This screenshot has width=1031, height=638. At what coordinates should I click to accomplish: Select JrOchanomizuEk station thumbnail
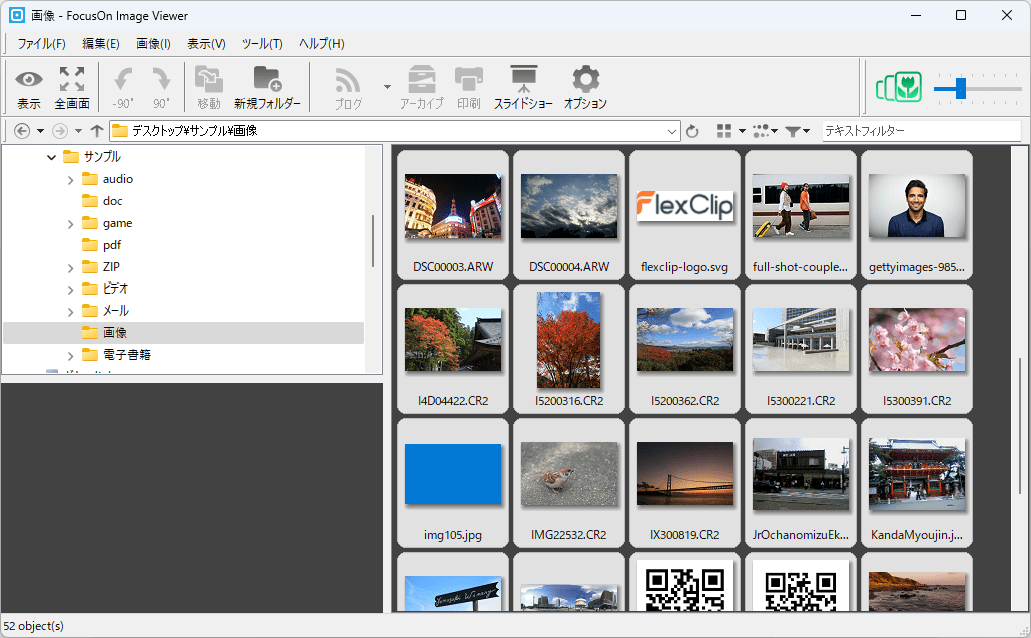pyautogui.click(x=801, y=483)
